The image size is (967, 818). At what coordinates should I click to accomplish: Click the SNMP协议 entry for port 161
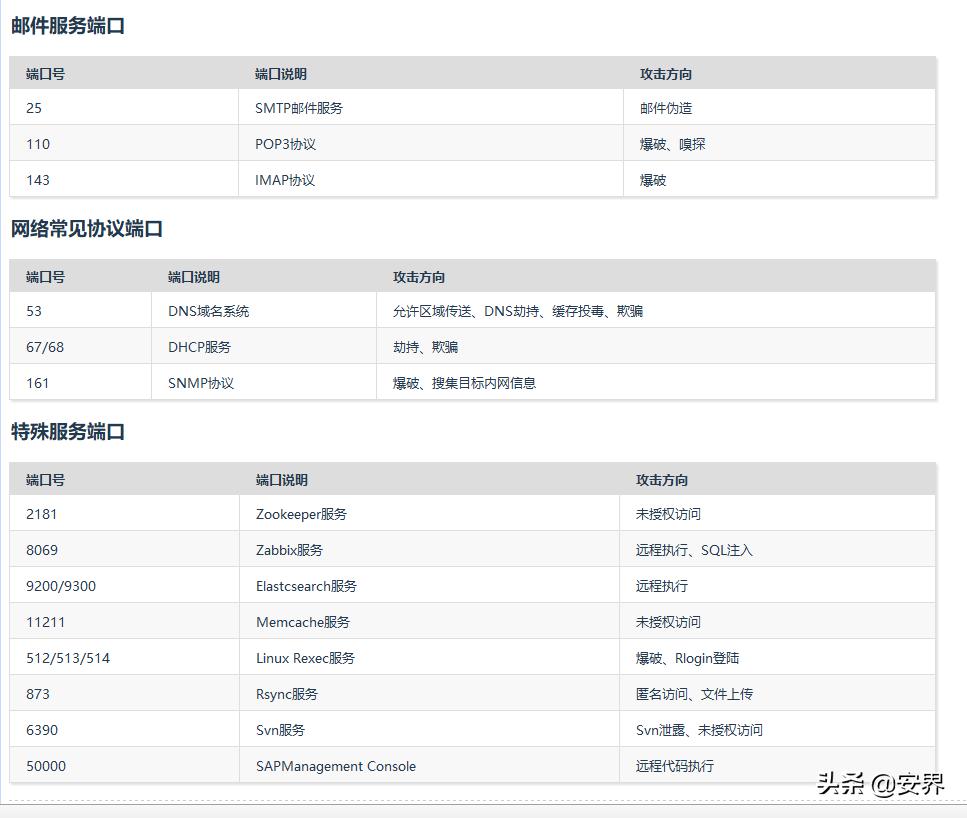click(195, 382)
